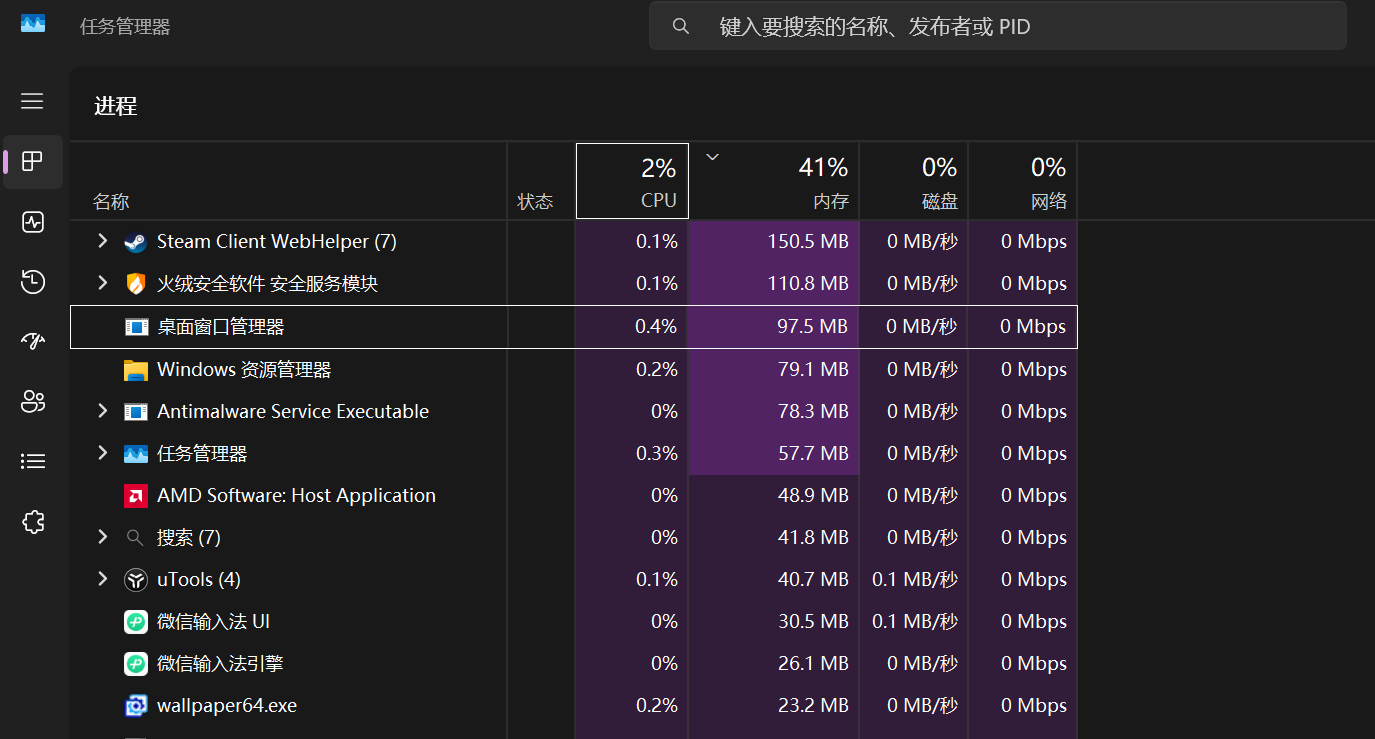Open the Performance sidebar icon

point(33,222)
